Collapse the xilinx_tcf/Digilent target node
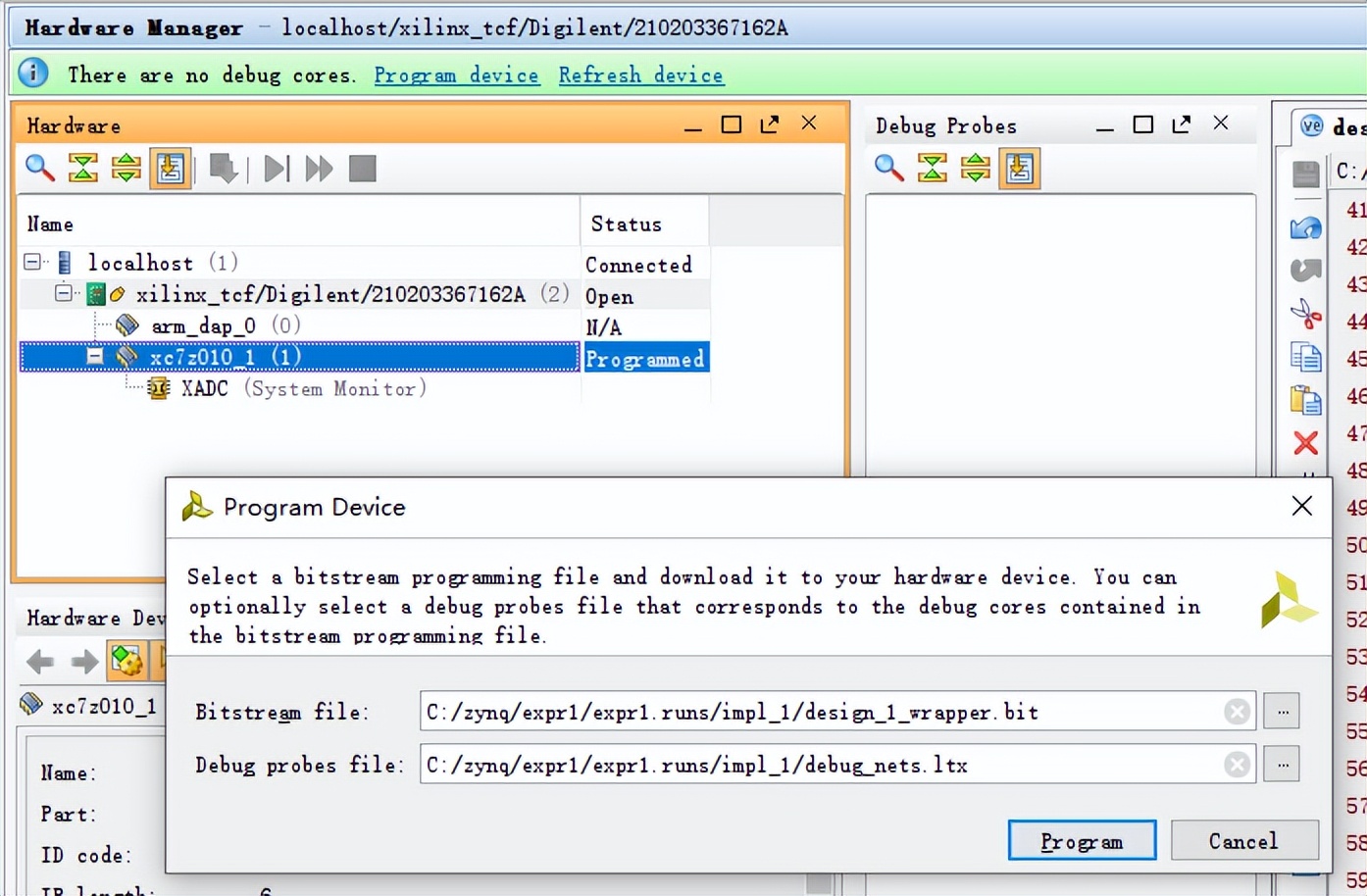This screenshot has height=896, width=1367. 64,293
